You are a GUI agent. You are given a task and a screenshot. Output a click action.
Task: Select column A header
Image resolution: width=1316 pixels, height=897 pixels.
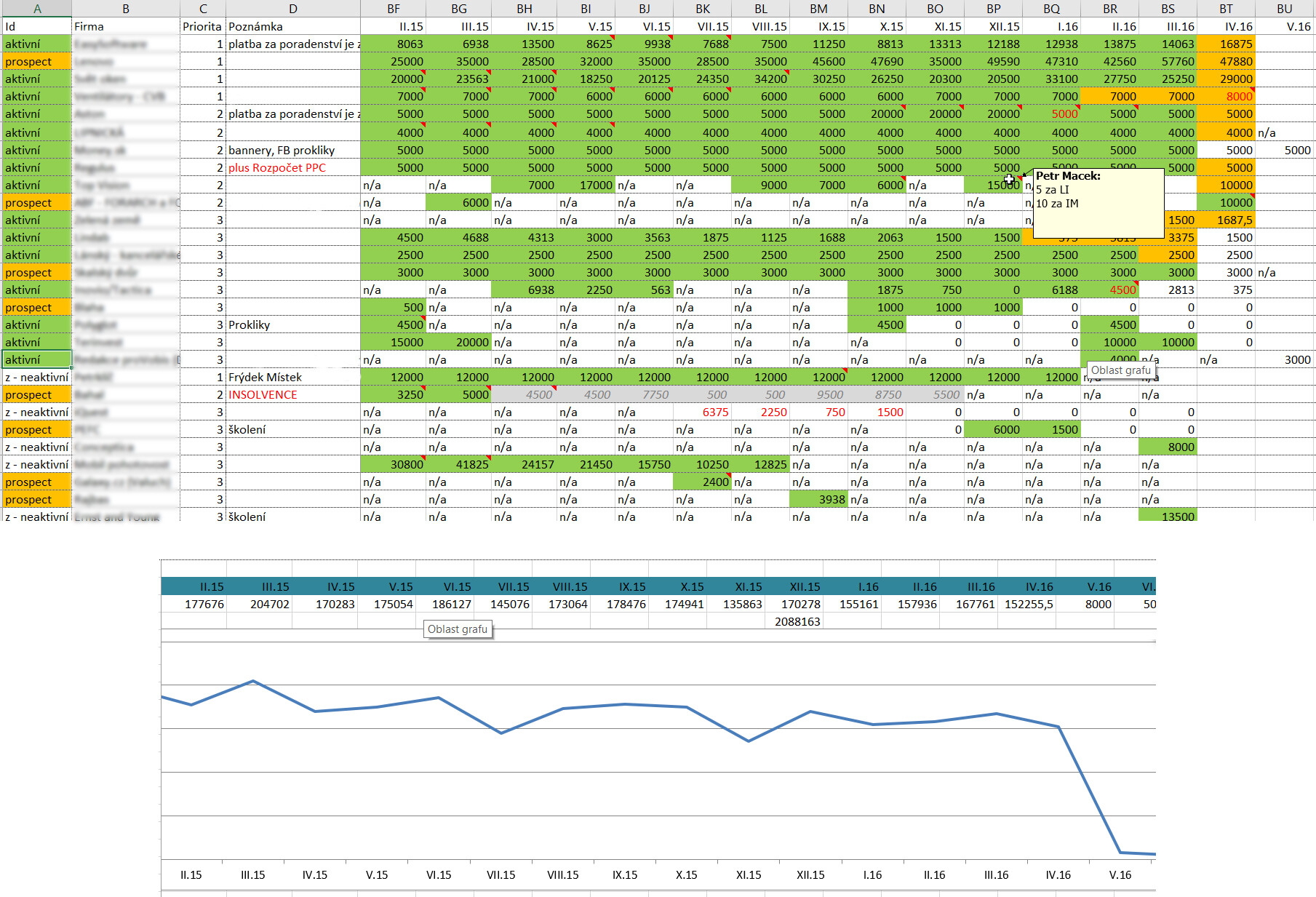pos(36,9)
